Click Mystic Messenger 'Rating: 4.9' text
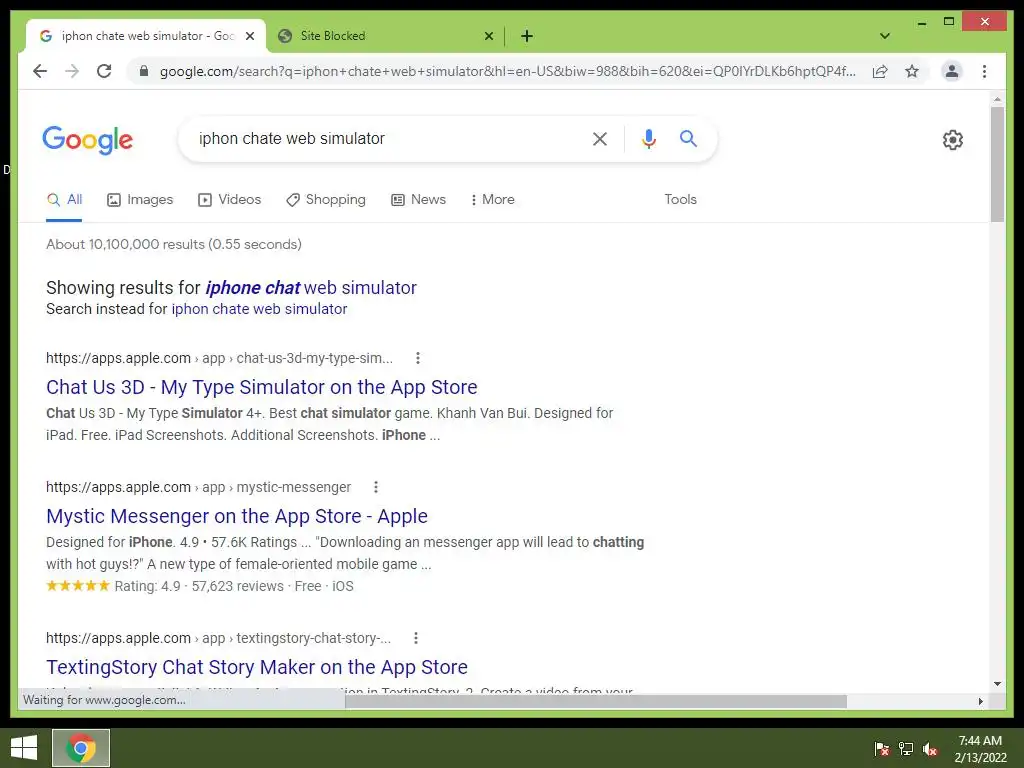The image size is (1024, 768). click(148, 586)
